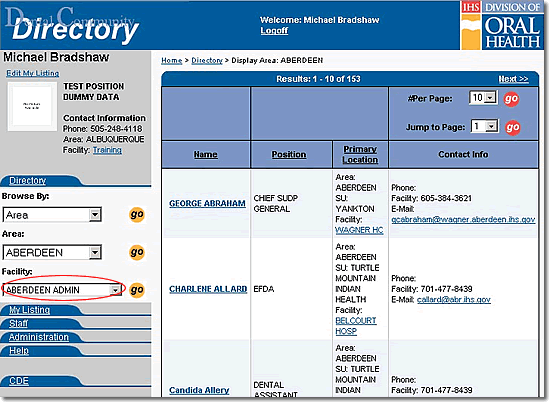Screen dimensions: 549x403
Task: Sort results by Position column header
Action: point(289,154)
